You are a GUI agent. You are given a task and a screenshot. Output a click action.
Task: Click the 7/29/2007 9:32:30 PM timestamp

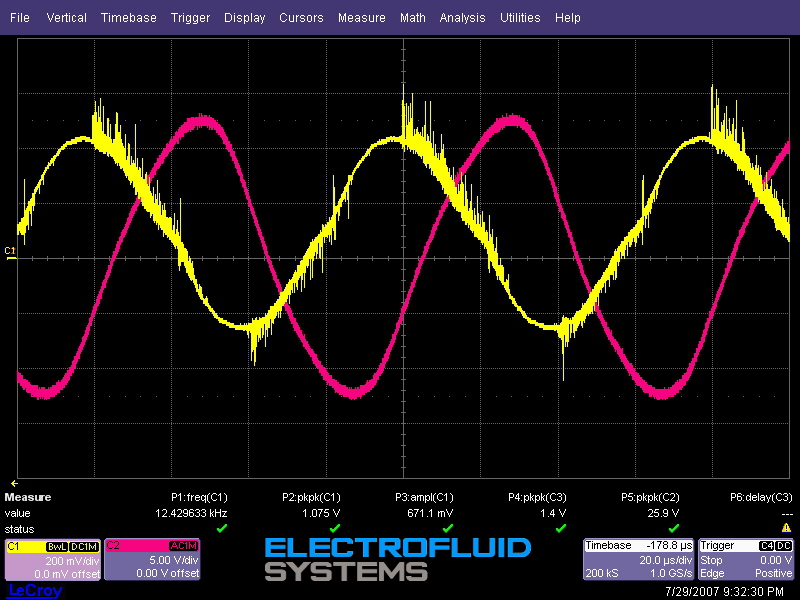[724, 591]
